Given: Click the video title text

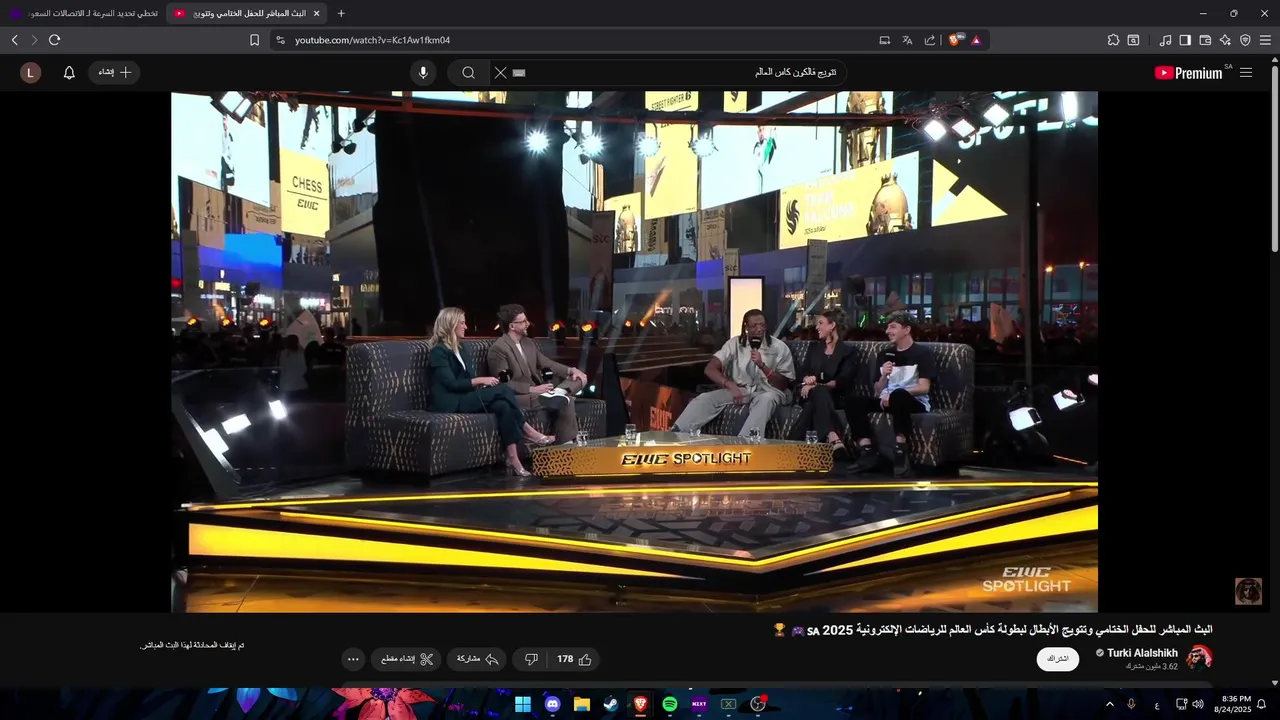Looking at the screenshot, I should tap(994, 630).
